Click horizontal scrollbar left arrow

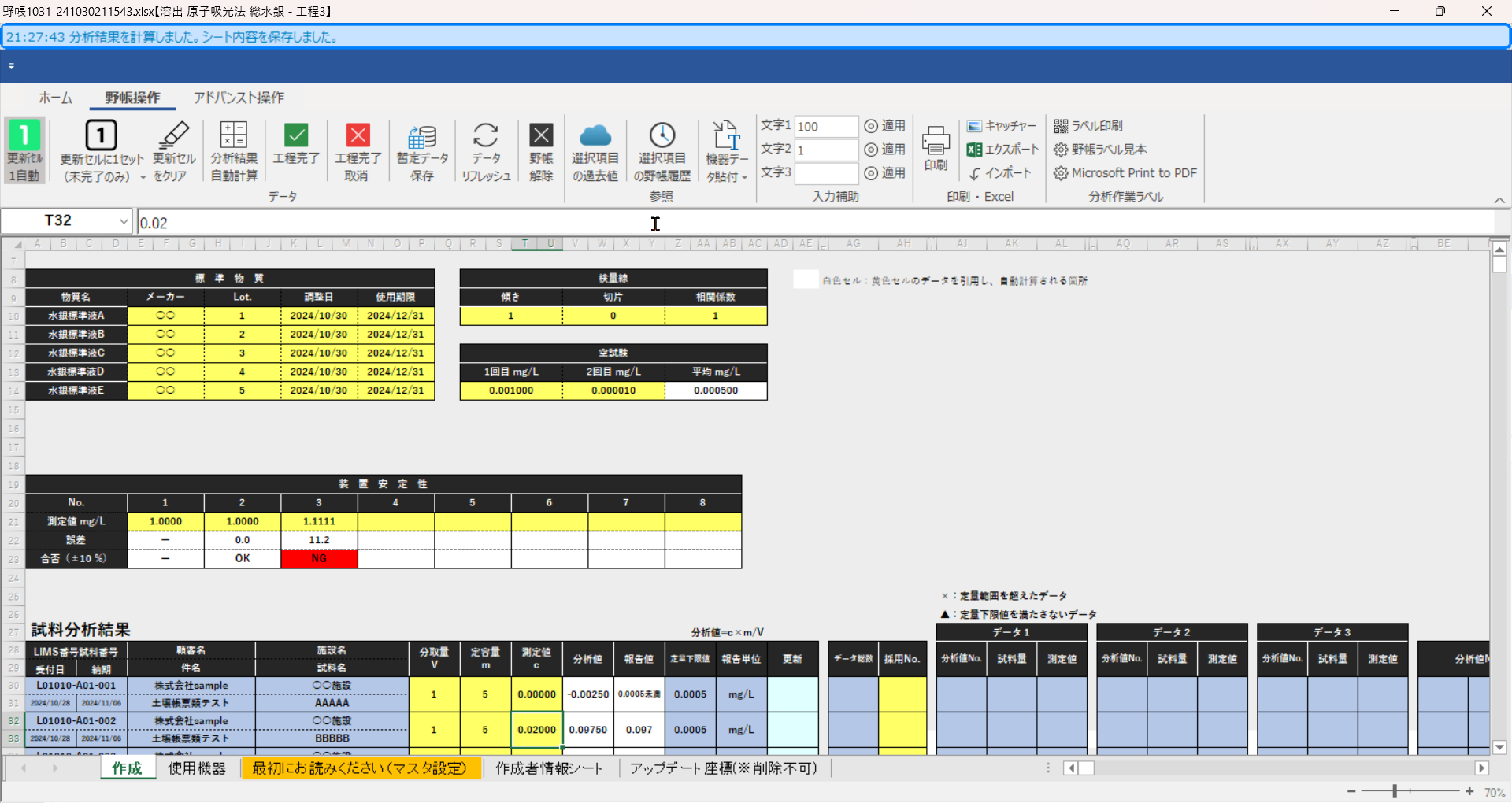tap(1070, 768)
